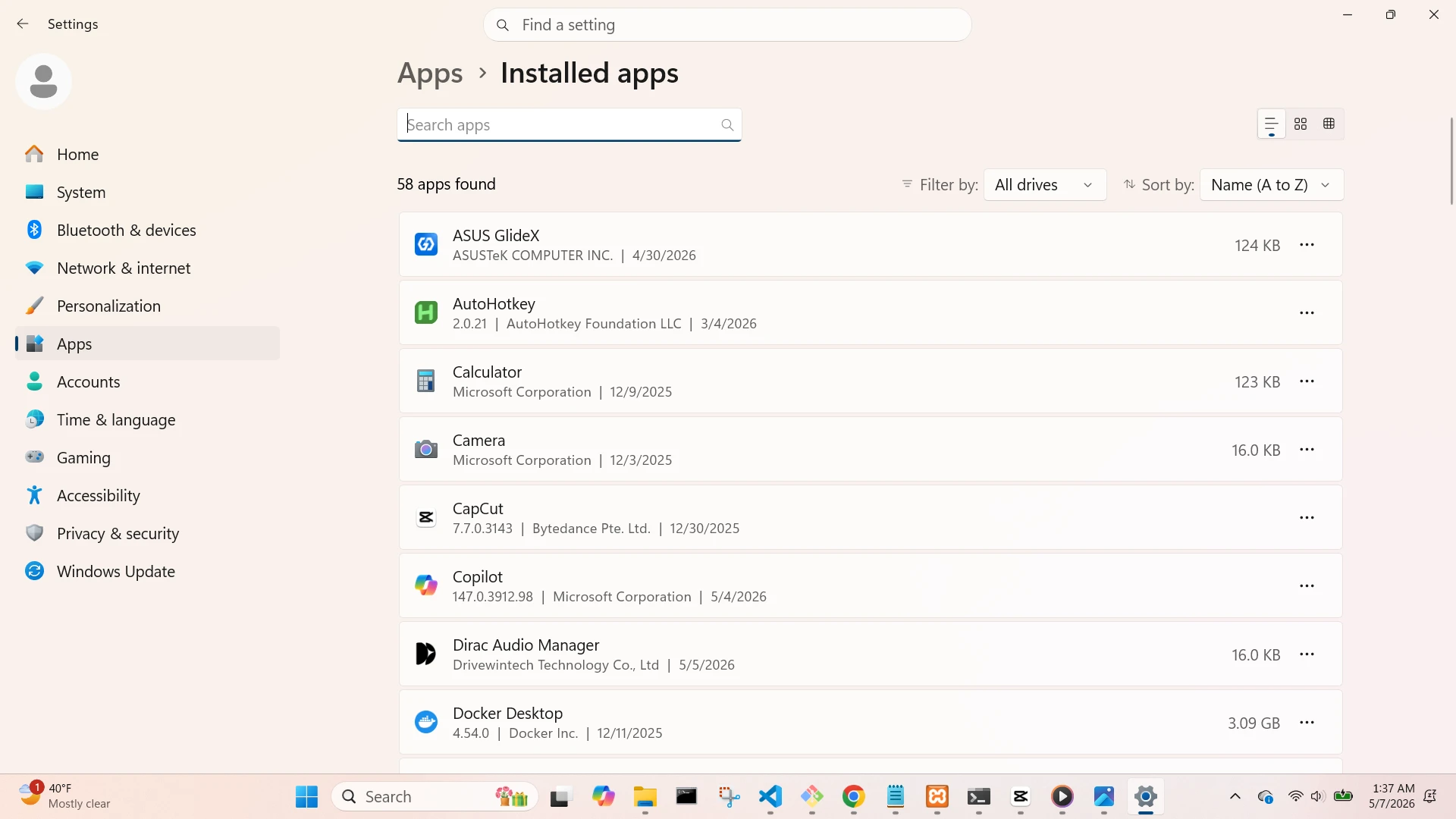Open more options for ASUS GlideX
Viewport: 1456px width, 819px height.
1307,245
